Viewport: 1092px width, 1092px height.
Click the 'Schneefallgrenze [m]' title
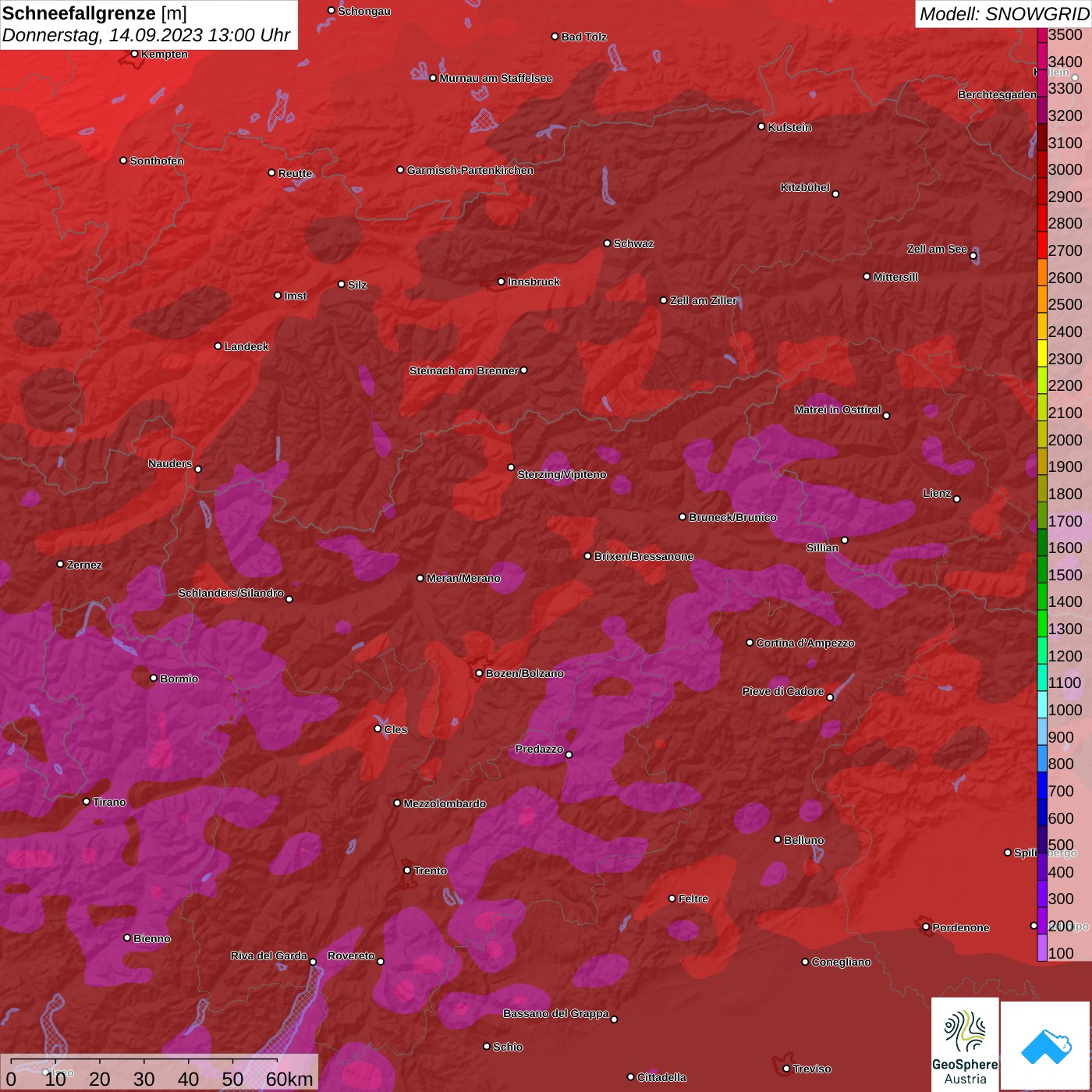click(94, 13)
